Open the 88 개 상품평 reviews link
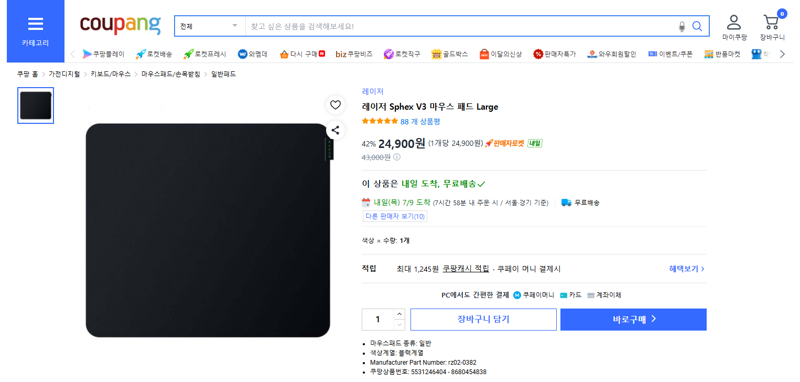Image resolution: width=800 pixels, height=382 pixels. (420, 121)
